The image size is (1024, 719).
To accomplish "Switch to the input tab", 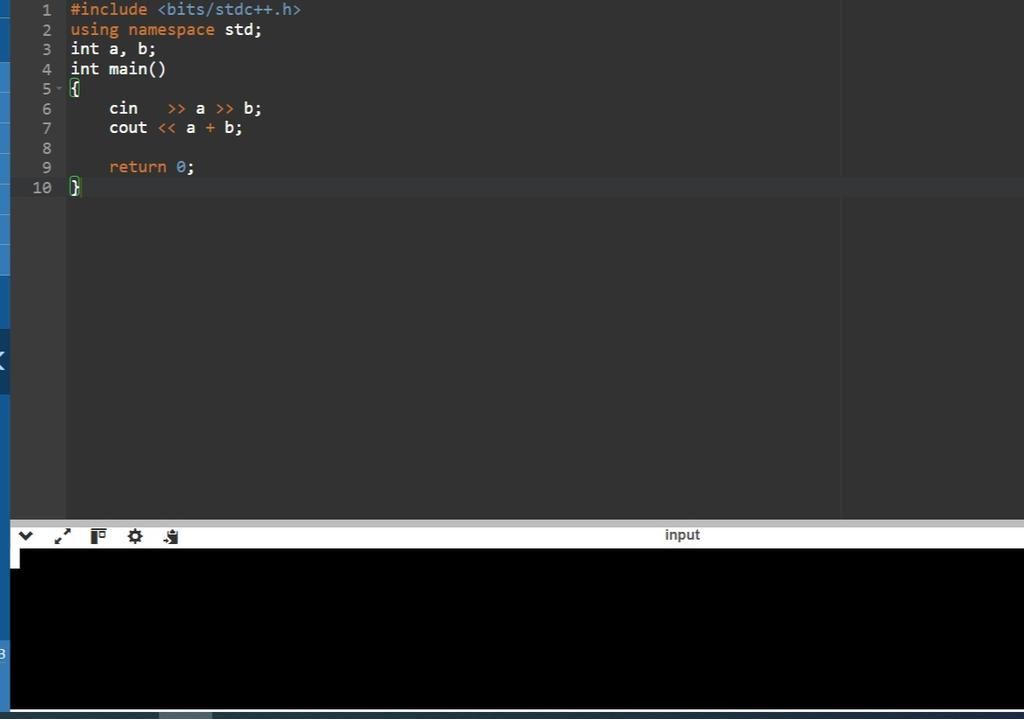I will [682, 534].
